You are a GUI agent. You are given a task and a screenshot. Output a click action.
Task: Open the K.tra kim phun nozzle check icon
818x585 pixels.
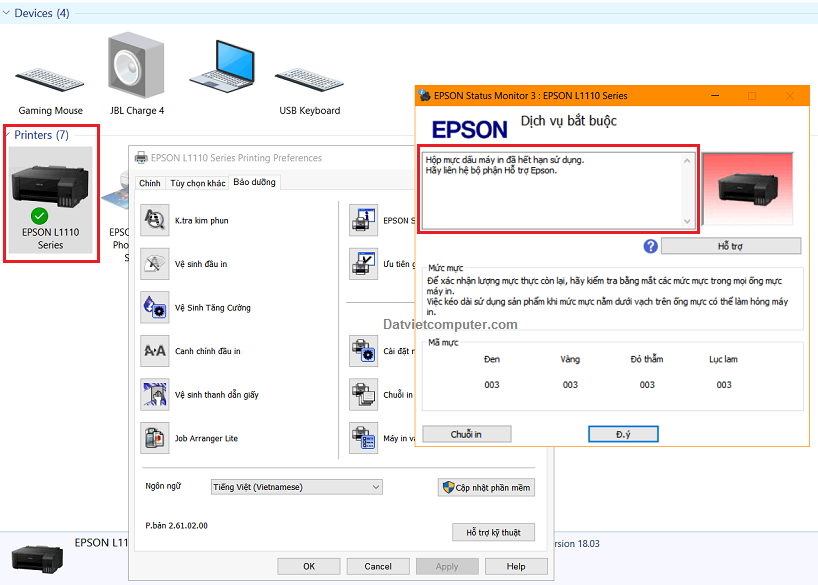(155, 220)
